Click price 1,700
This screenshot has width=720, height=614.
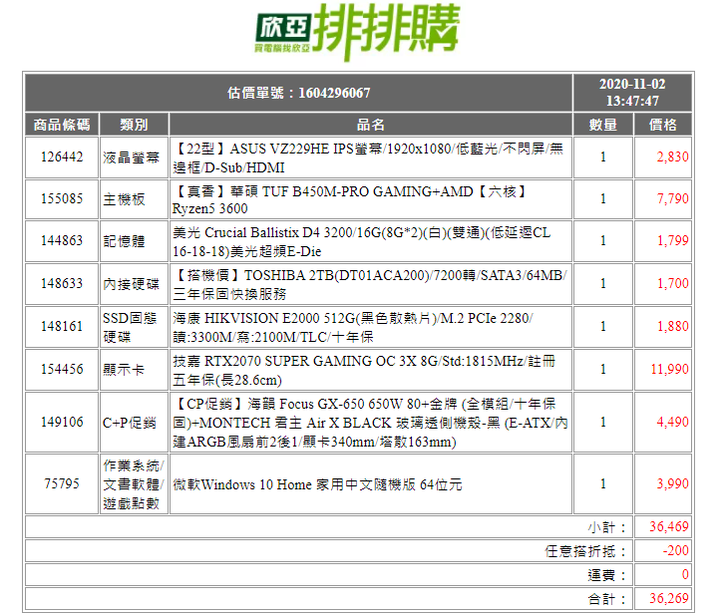click(x=672, y=283)
